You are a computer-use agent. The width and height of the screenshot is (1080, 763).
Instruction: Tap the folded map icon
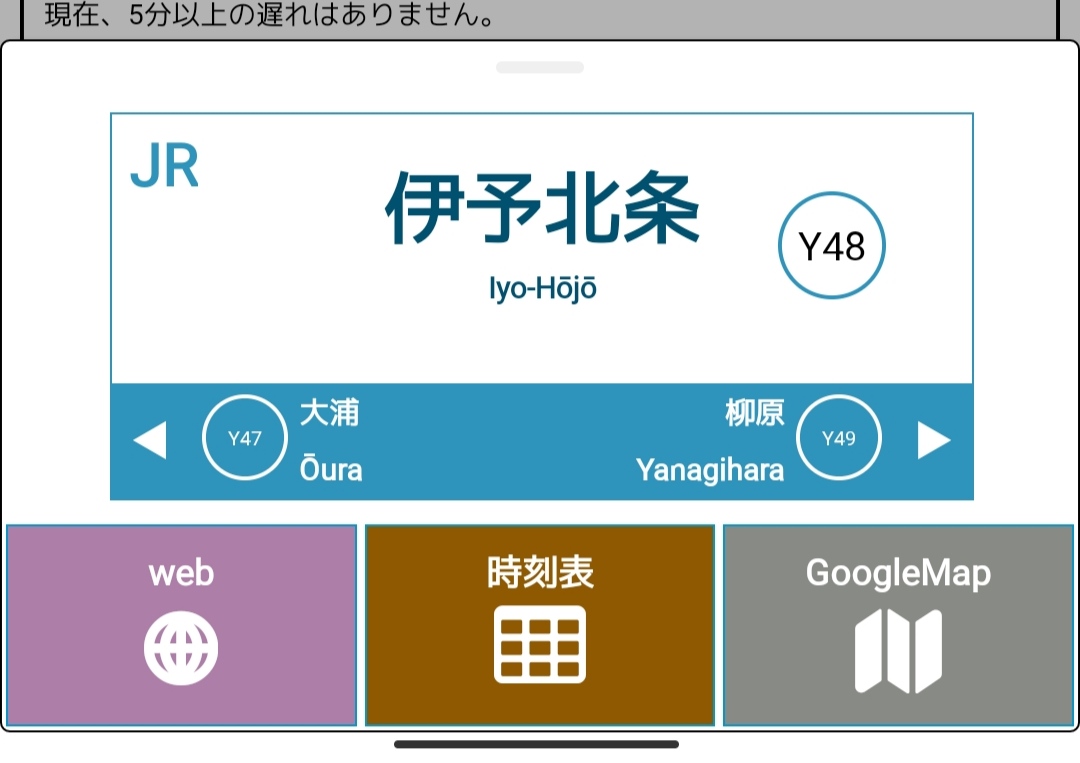898,651
